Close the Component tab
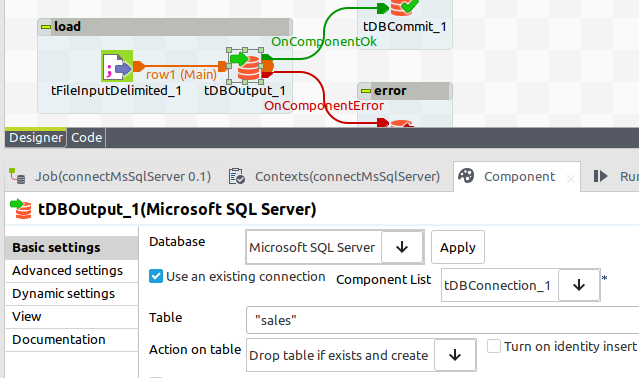 click(x=571, y=178)
